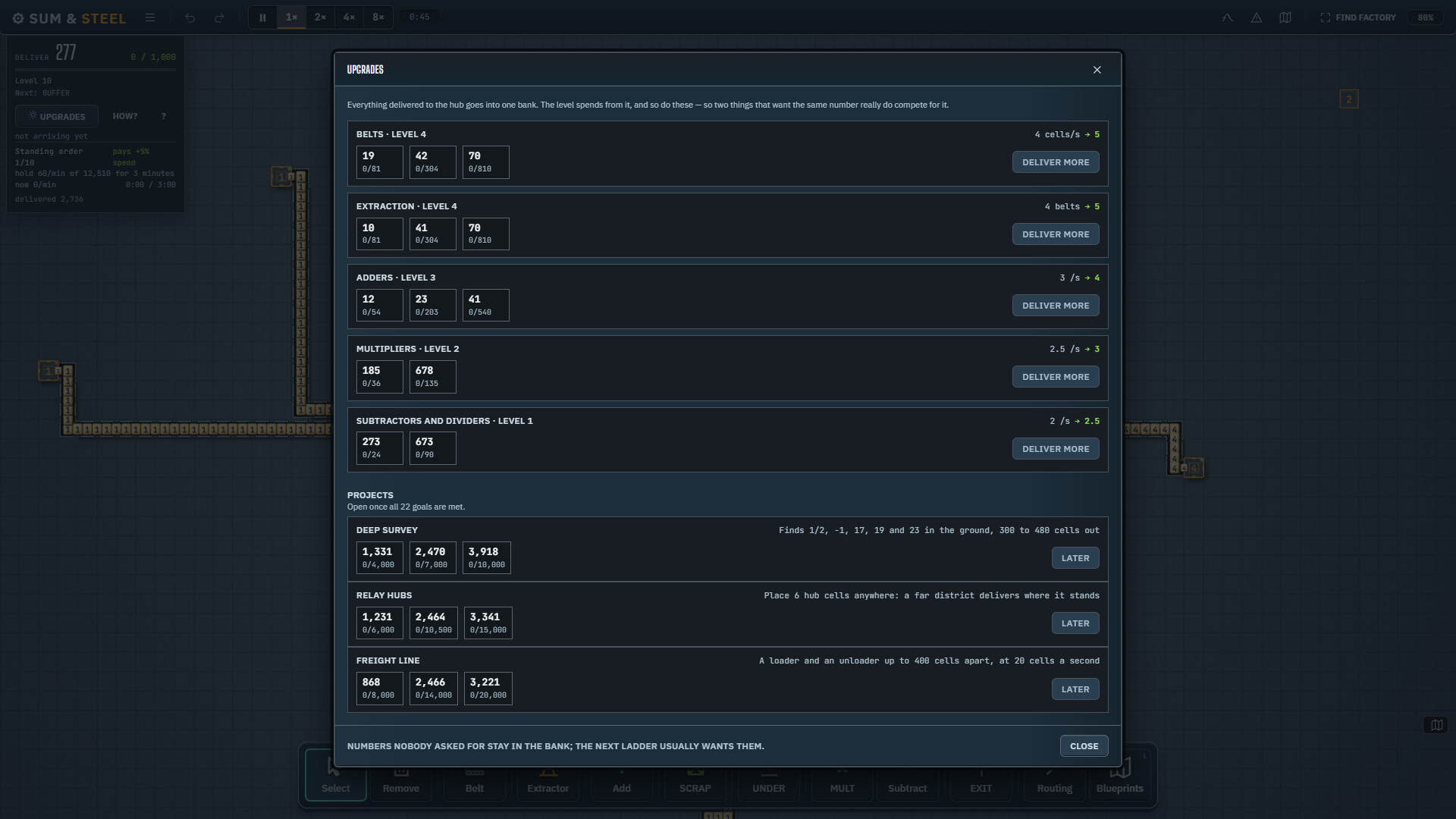Pause the game simulation

pyautogui.click(x=262, y=17)
